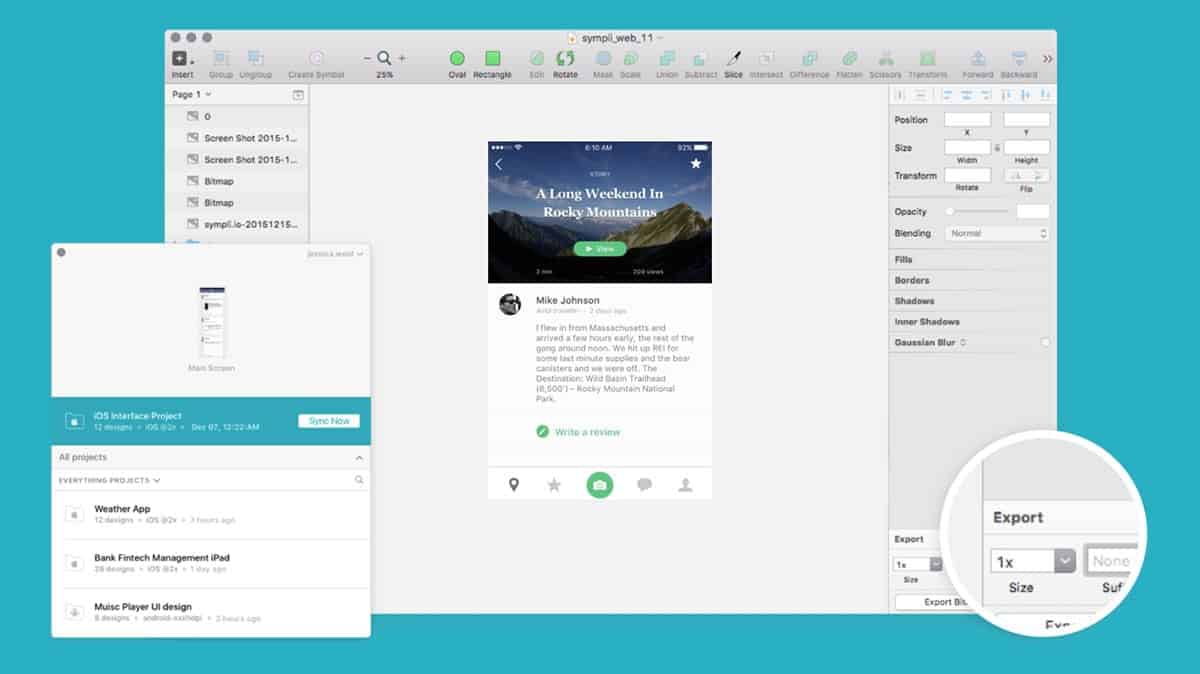This screenshot has height=674, width=1200.
Task: Select the sympli.io-20151215... layer
Action: 237,224
